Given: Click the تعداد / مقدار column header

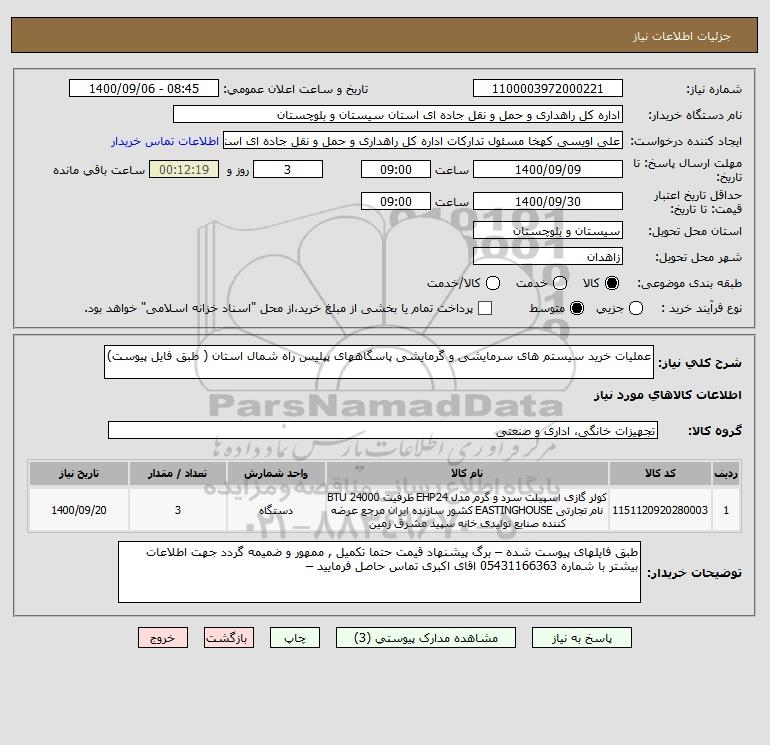Looking at the screenshot, I should pyautogui.click(x=177, y=473).
